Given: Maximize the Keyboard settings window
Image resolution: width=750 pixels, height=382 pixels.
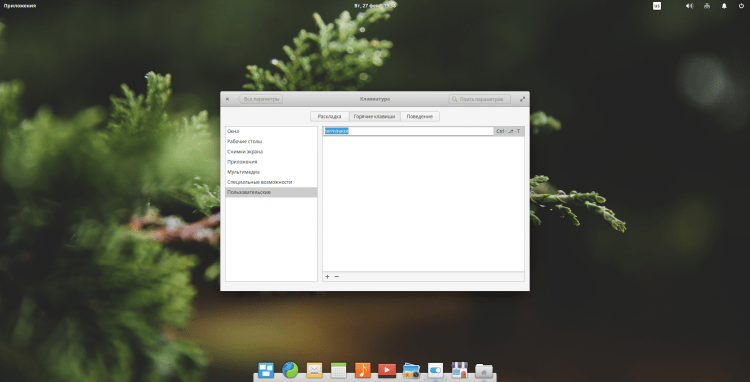Looking at the screenshot, I should [522, 99].
